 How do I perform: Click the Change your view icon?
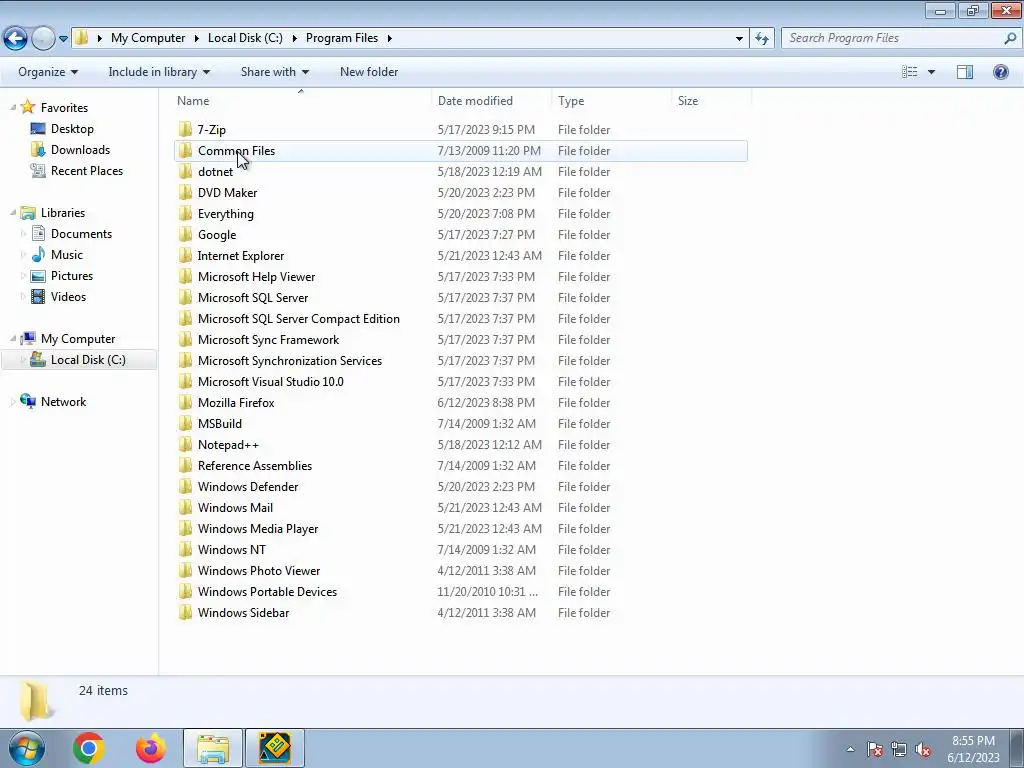(x=909, y=72)
